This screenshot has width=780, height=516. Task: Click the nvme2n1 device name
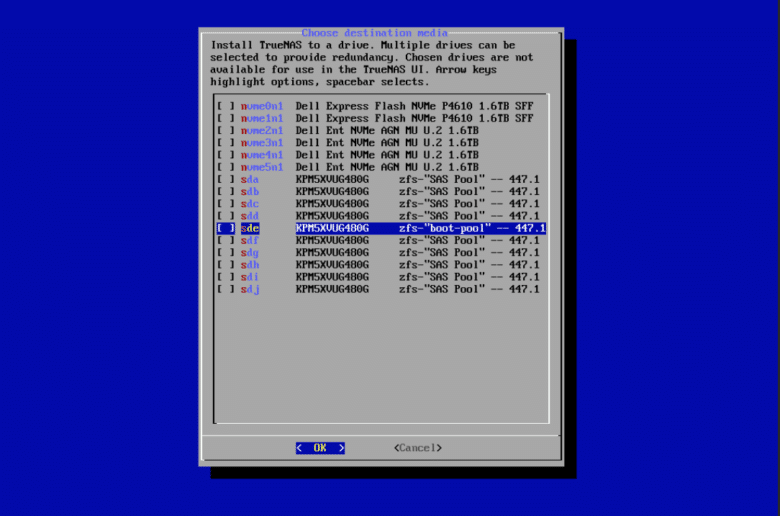[262, 130]
